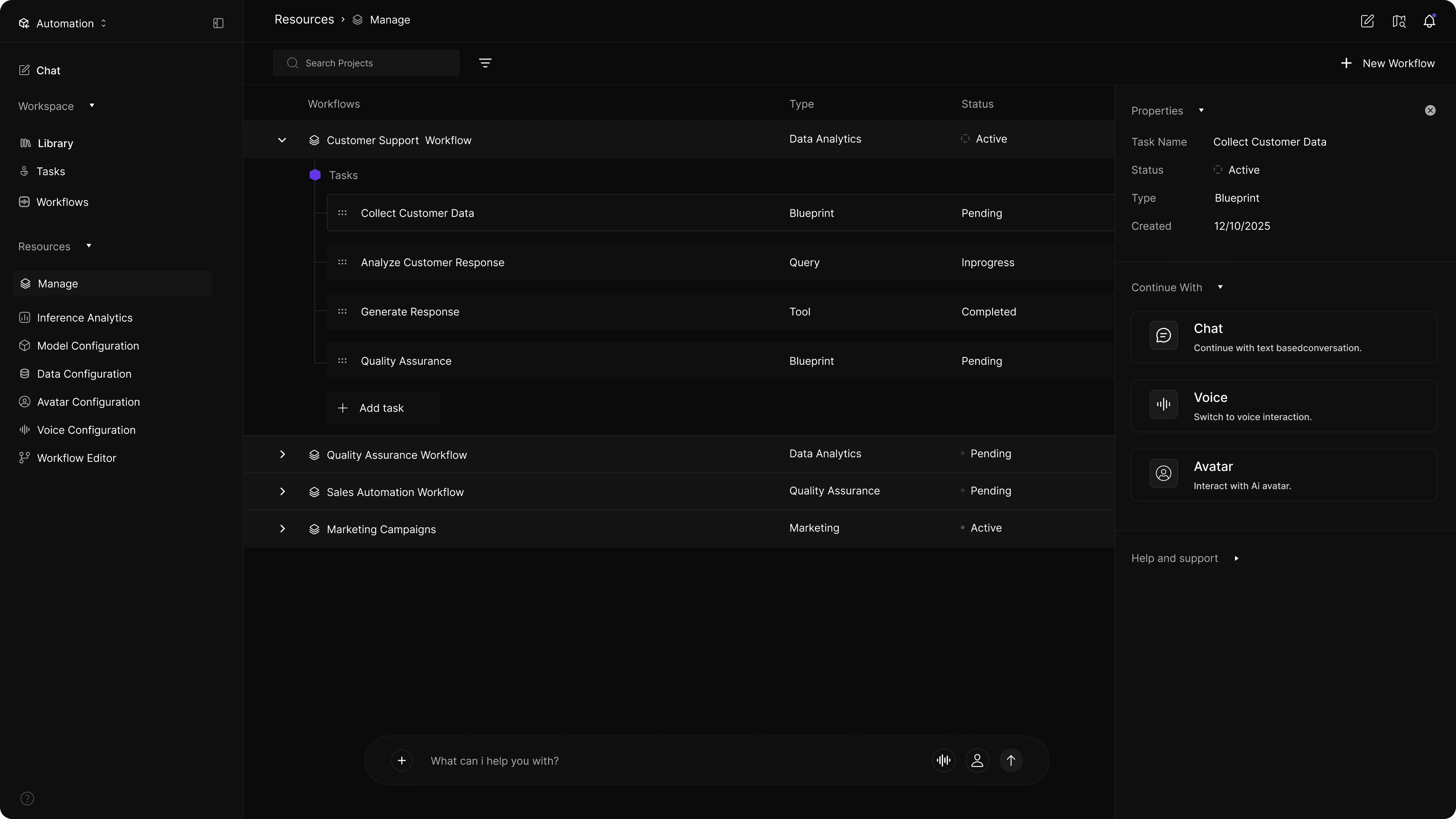Toggle the sidebar collapse icon
Viewport: 1456px width, 819px height.
coord(218,23)
